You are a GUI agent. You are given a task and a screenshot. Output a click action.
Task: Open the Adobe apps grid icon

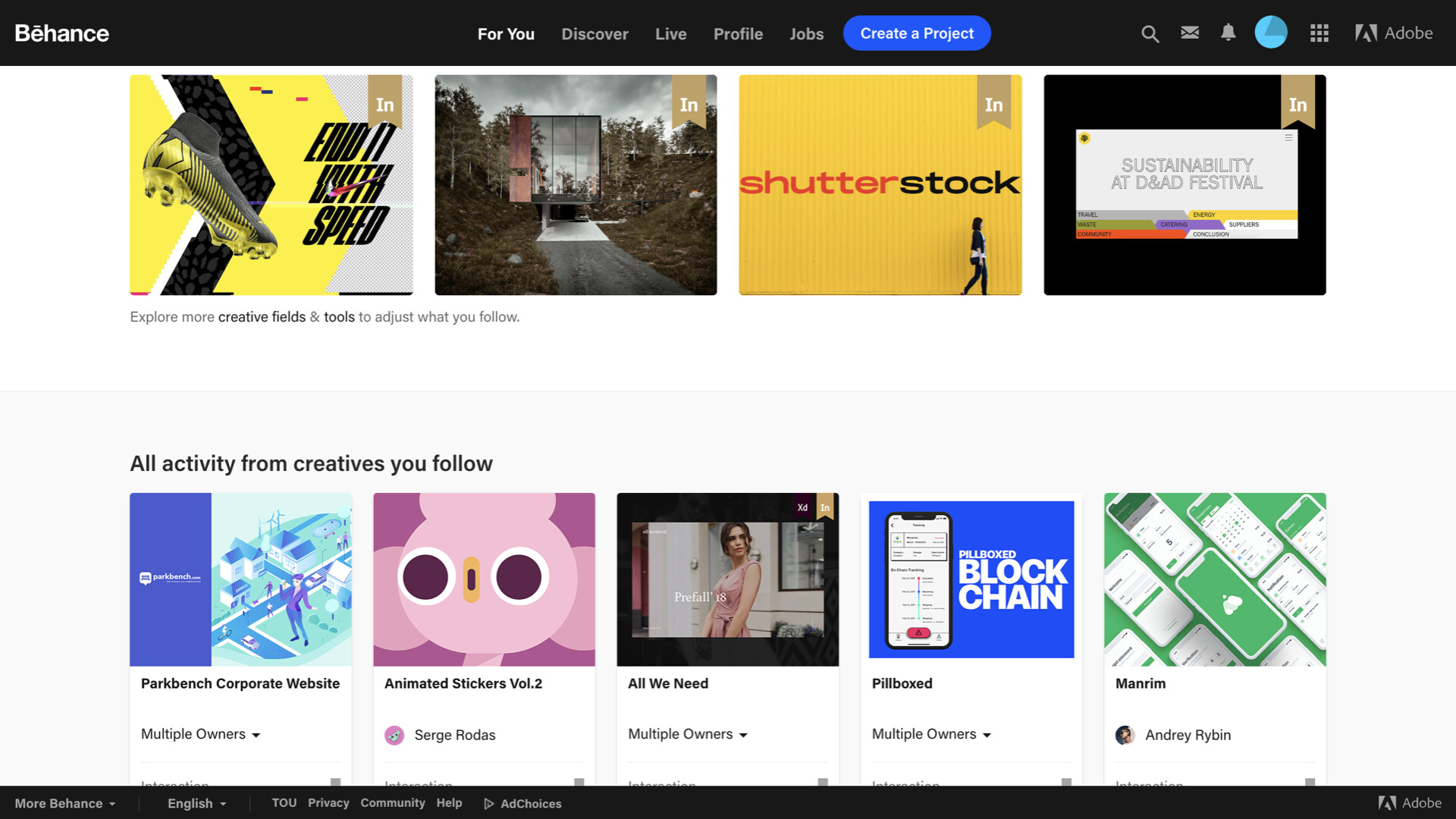click(x=1319, y=33)
